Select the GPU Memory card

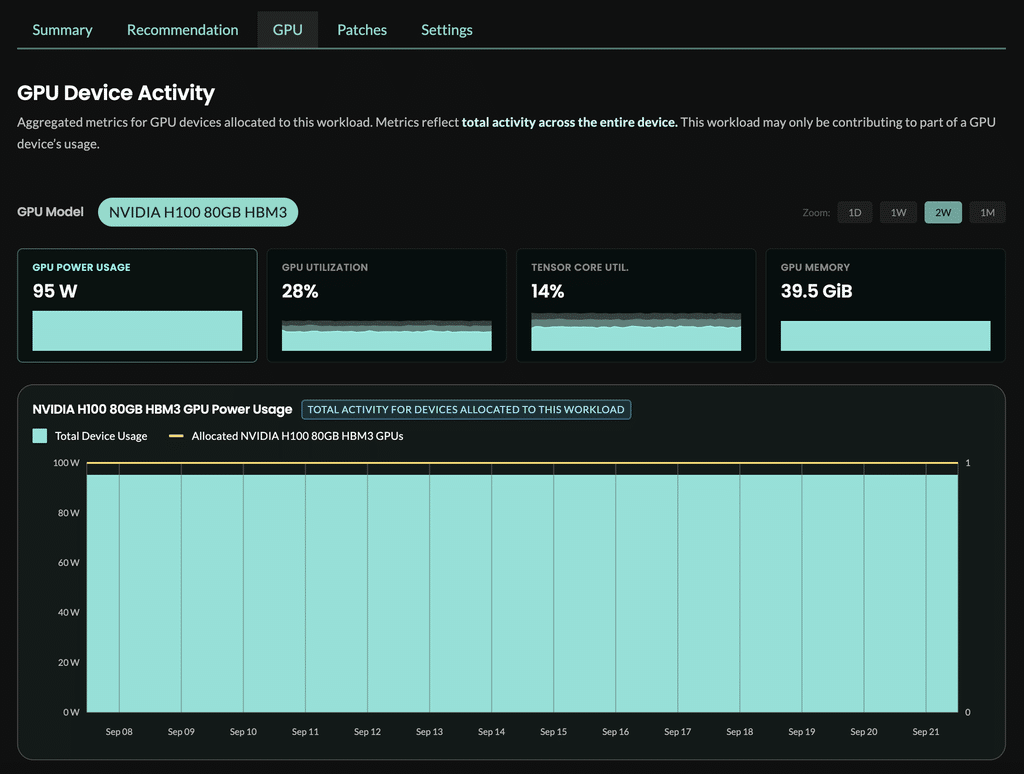click(x=886, y=305)
